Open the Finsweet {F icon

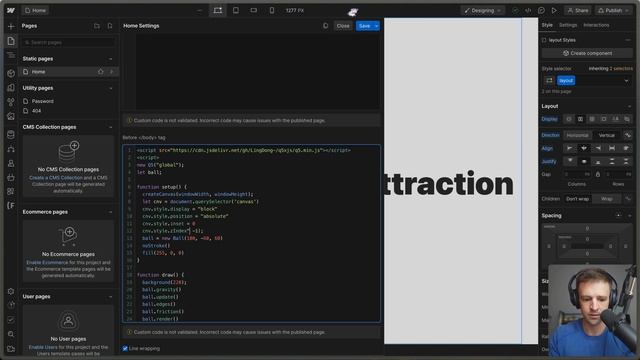(11, 205)
